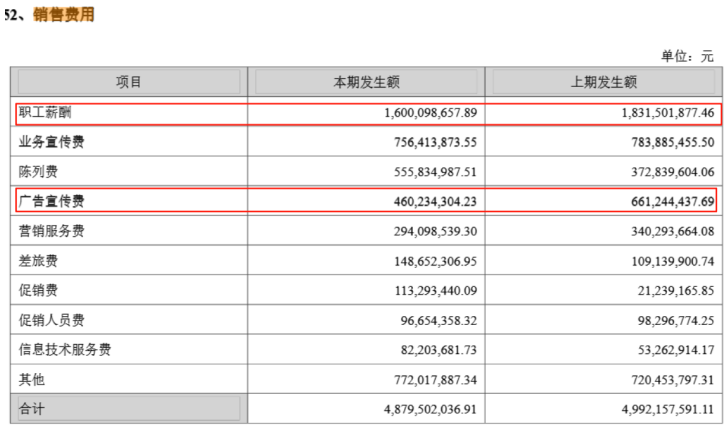Select the 上期发生额 column header
Screen dimensions: 728x428
pyautogui.click(x=602, y=82)
